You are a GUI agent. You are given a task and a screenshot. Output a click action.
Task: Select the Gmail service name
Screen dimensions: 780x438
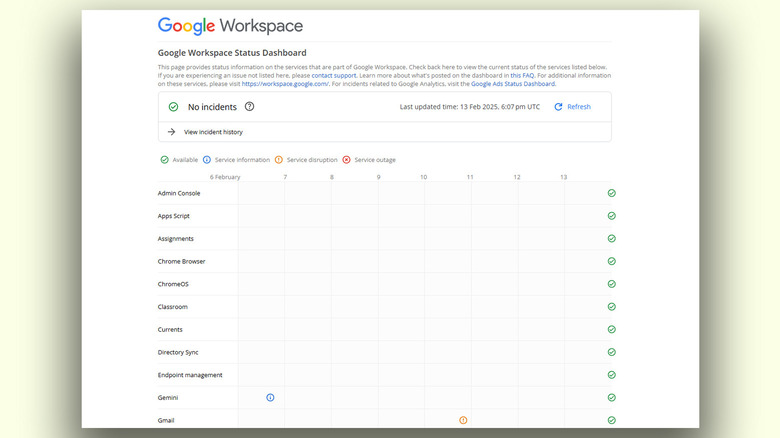coord(166,421)
